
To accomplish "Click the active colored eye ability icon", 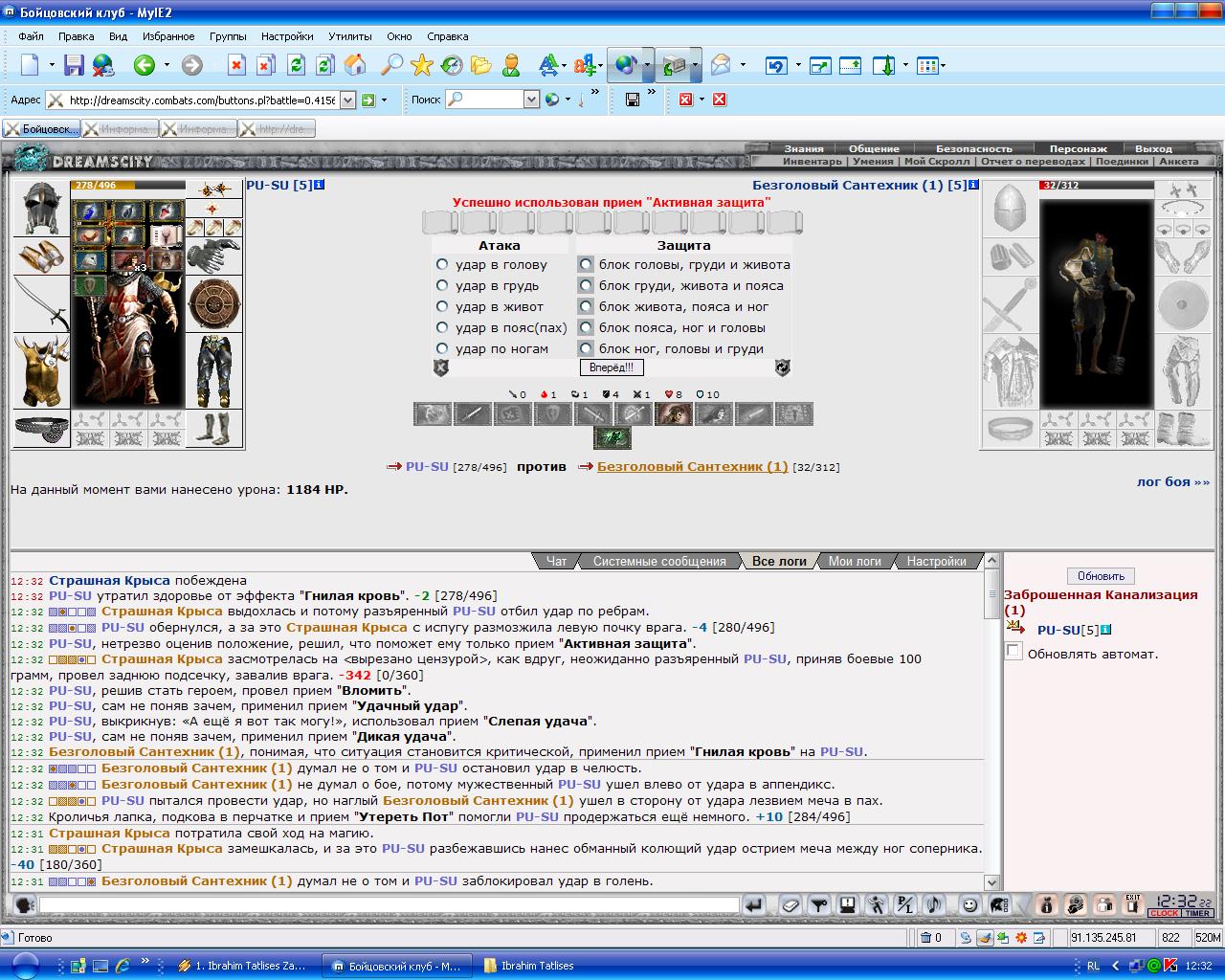I will (x=673, y=413).
